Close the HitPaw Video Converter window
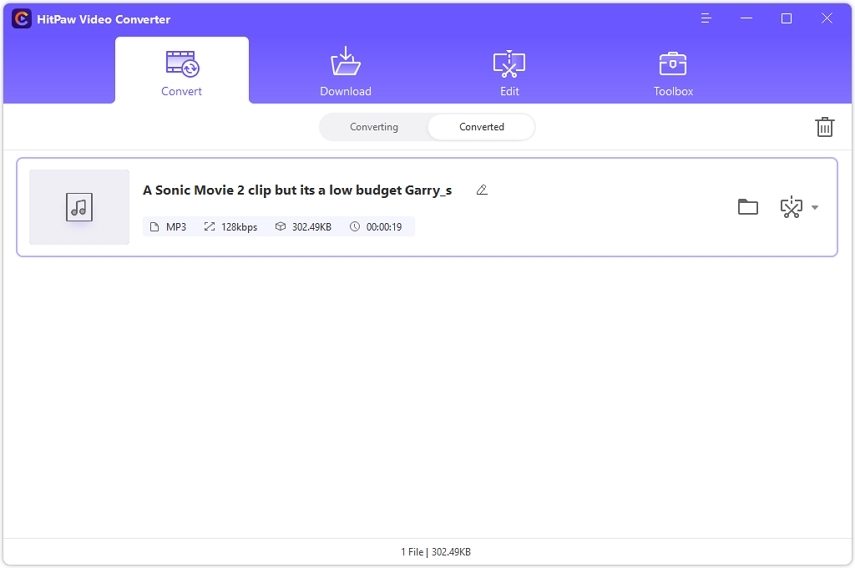 pos(827,19)
